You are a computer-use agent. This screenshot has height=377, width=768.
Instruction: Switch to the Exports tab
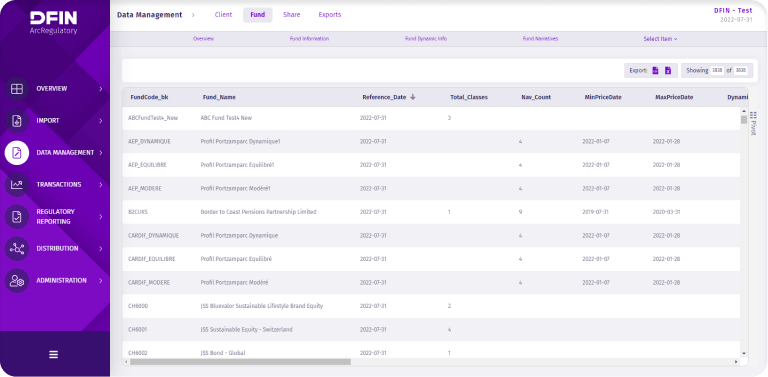click(330, 15)
